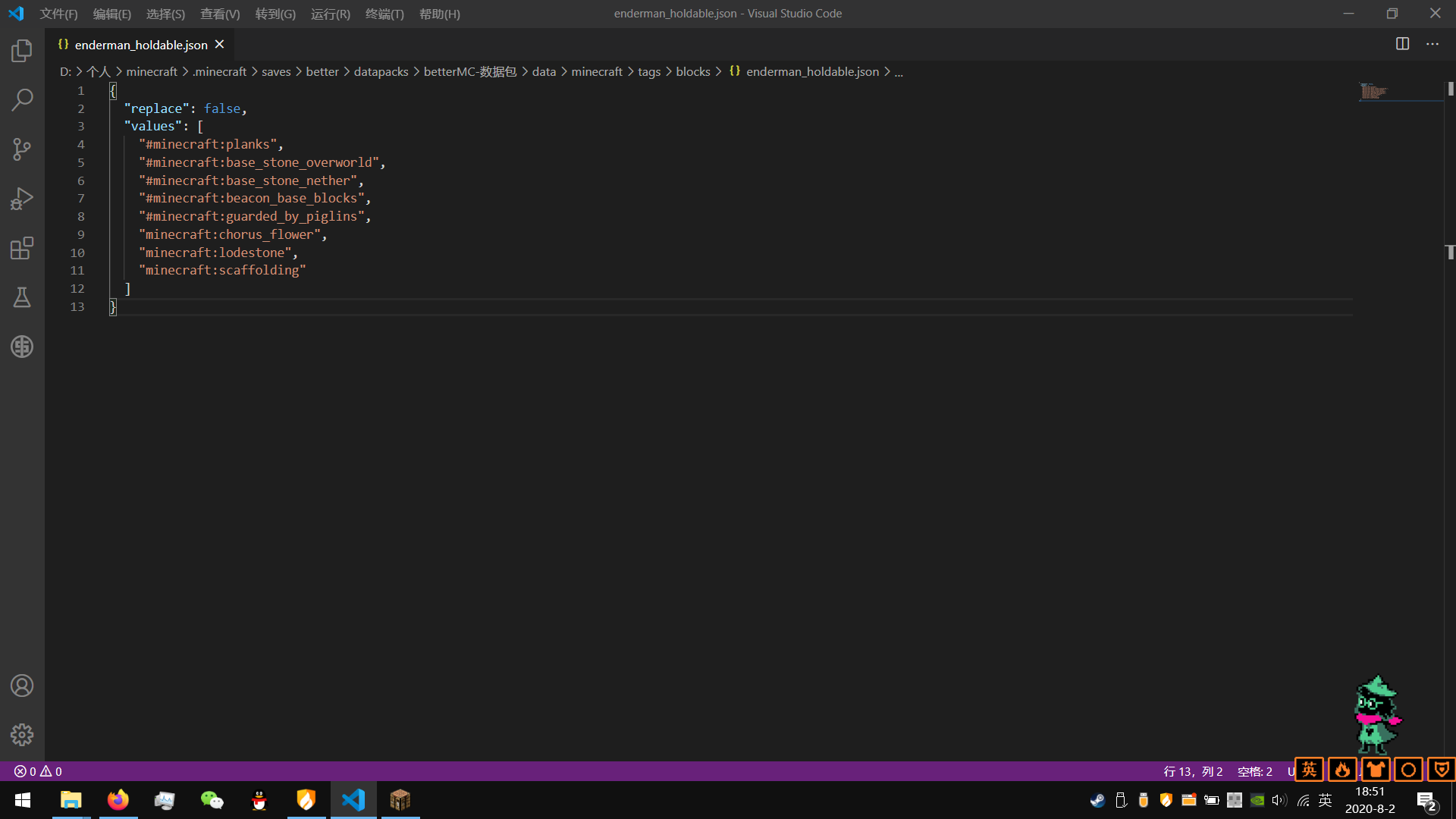Open the Extensions view

[22, 248]
